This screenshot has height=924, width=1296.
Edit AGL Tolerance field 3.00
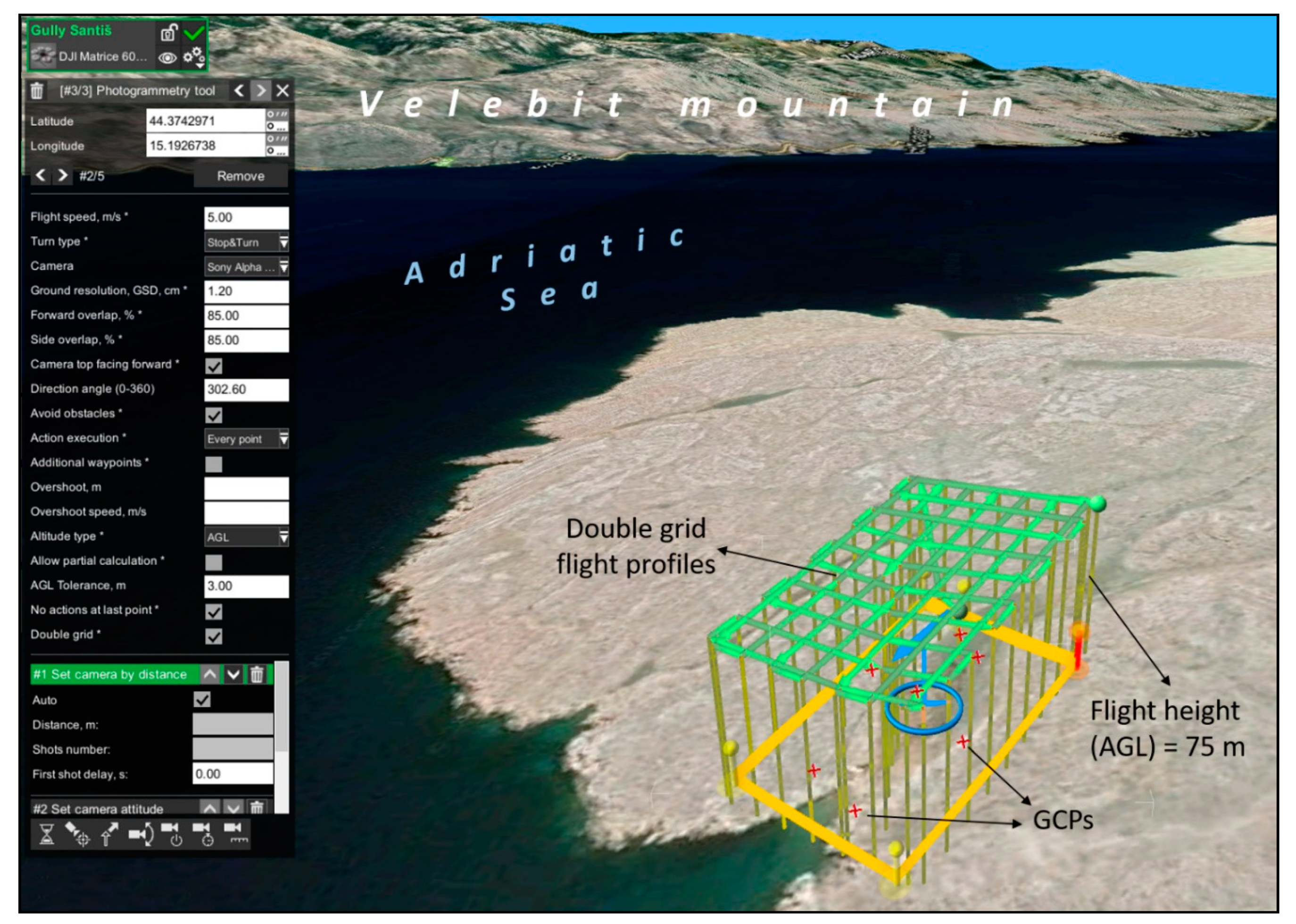(247, 586)
